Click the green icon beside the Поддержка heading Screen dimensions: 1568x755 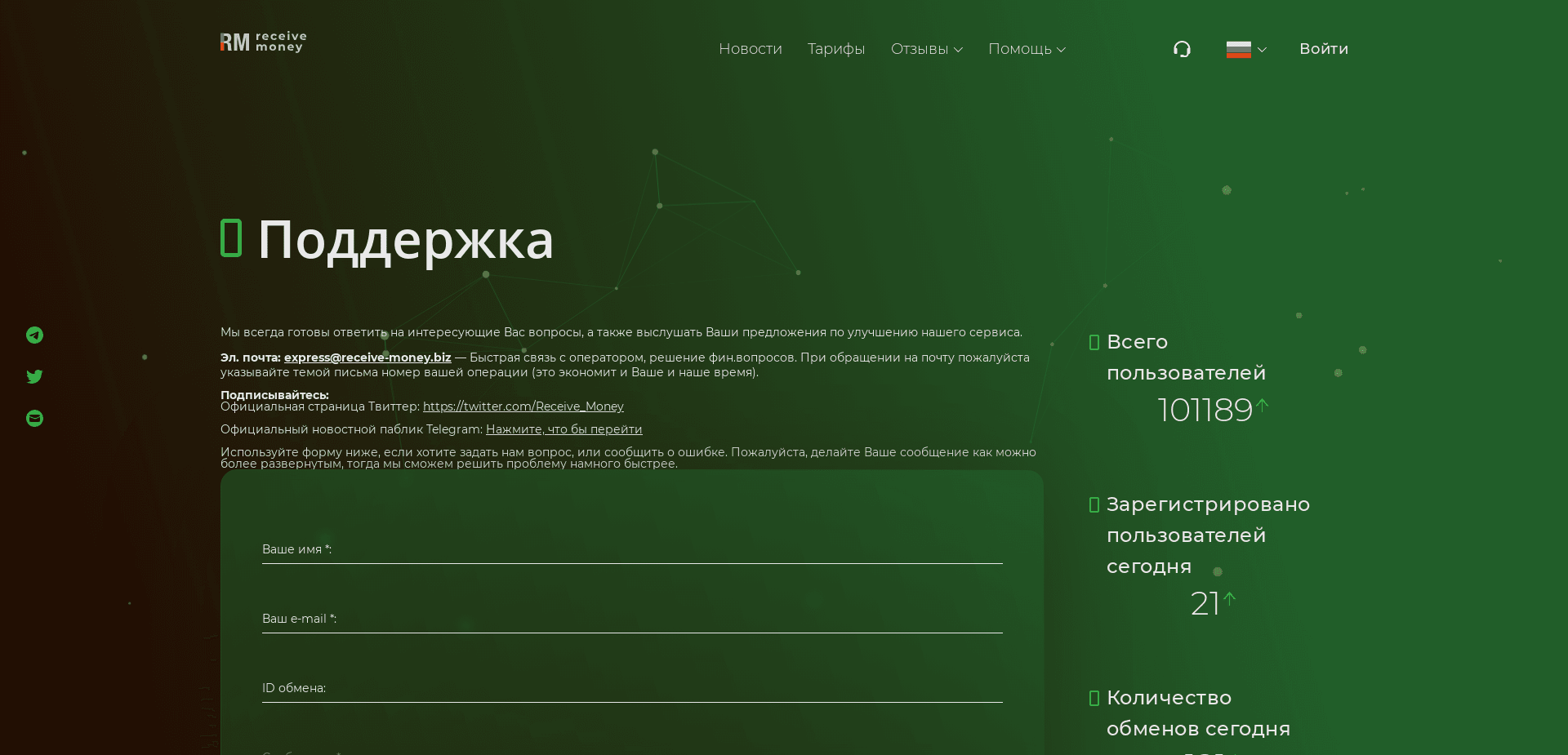(230, 239)
